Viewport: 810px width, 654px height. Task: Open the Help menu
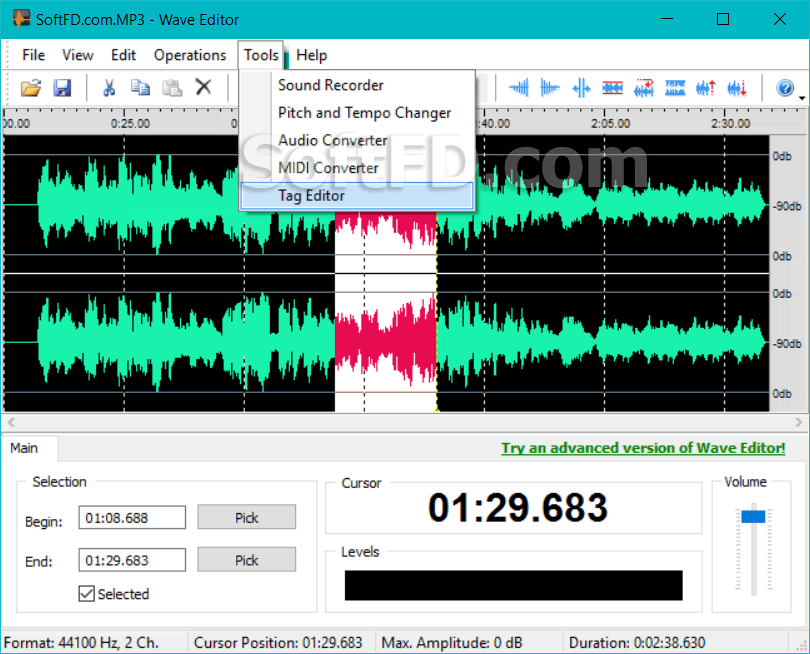311,55
